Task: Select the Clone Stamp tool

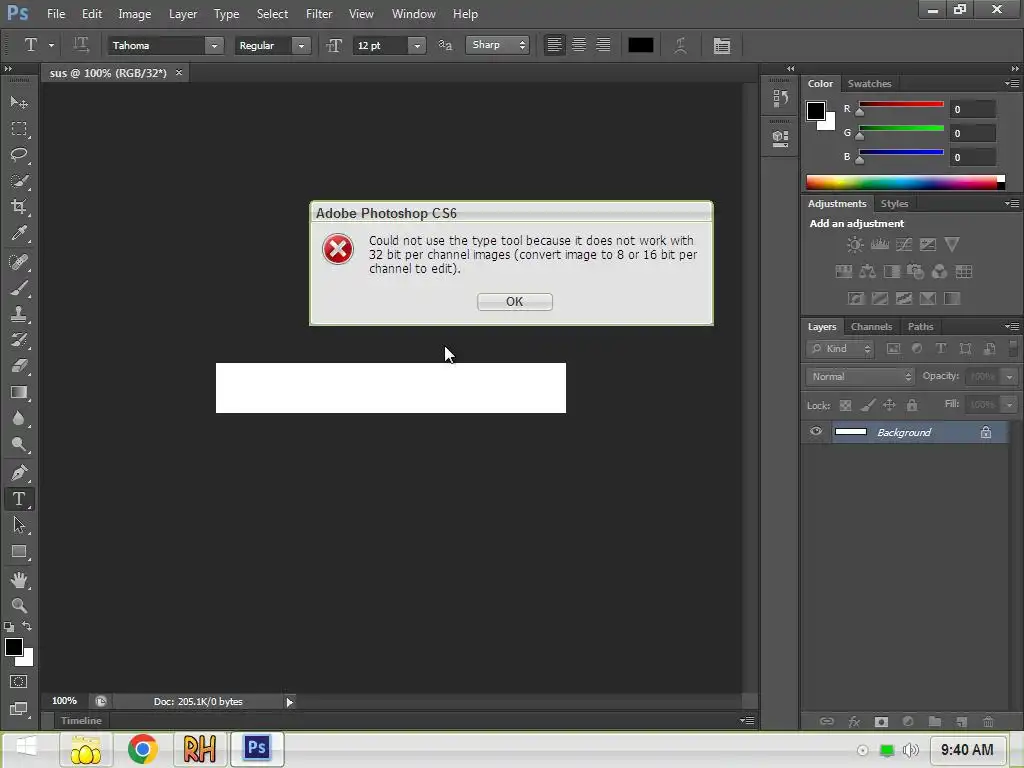Action: point(19,314)
